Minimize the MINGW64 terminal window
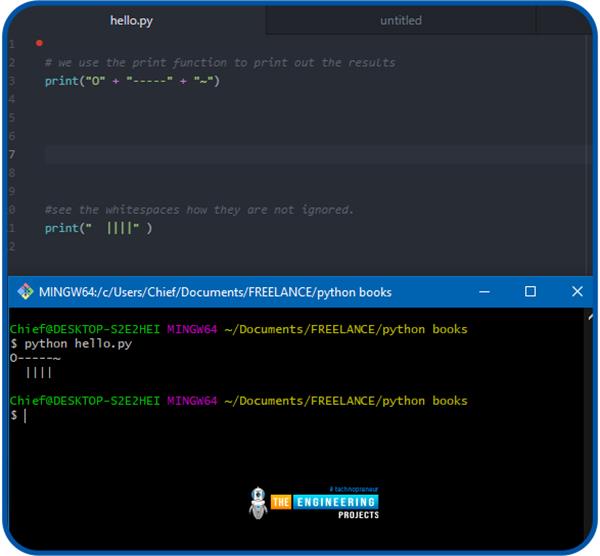 coord(484,292)
